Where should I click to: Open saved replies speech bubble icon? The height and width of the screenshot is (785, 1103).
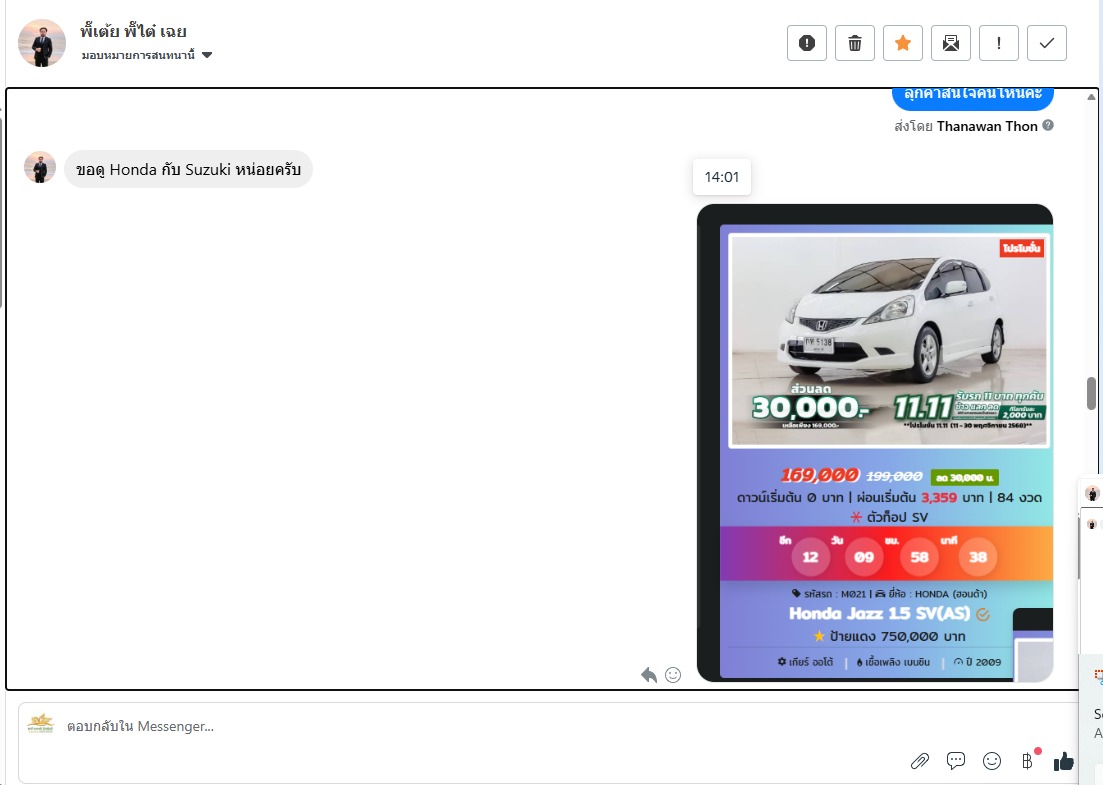point(955,760)
